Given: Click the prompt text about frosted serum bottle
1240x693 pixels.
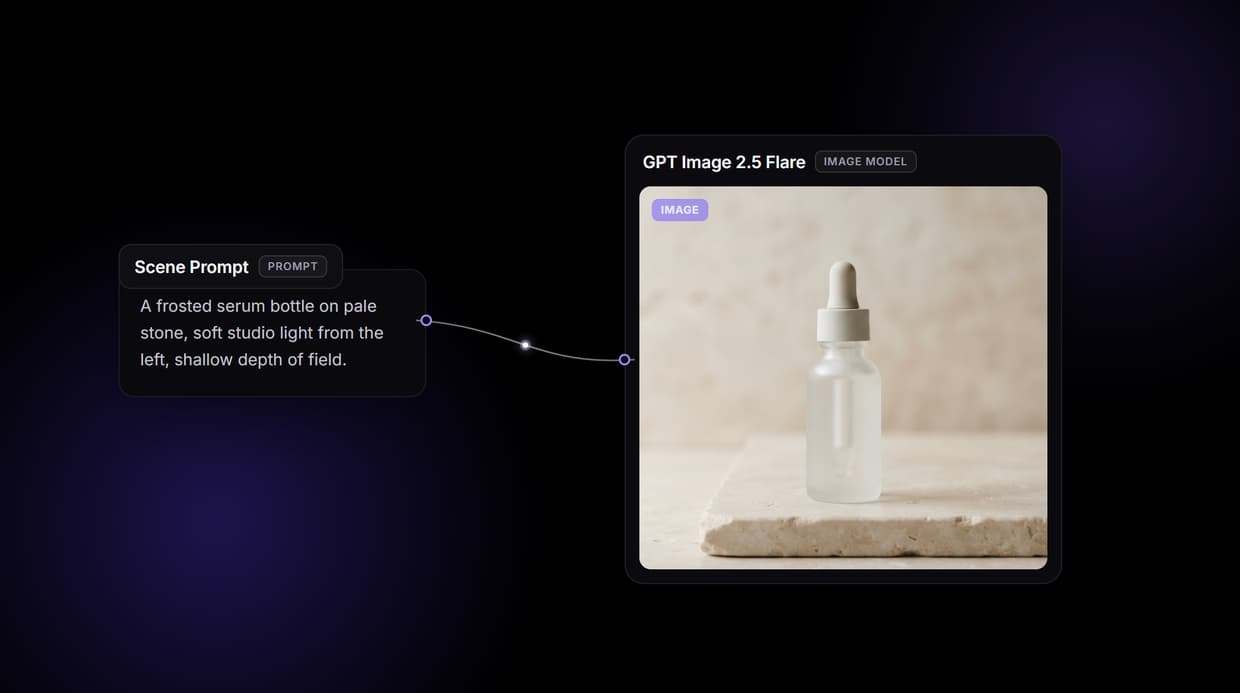Looking at the screenshot, I should (262, 333).
